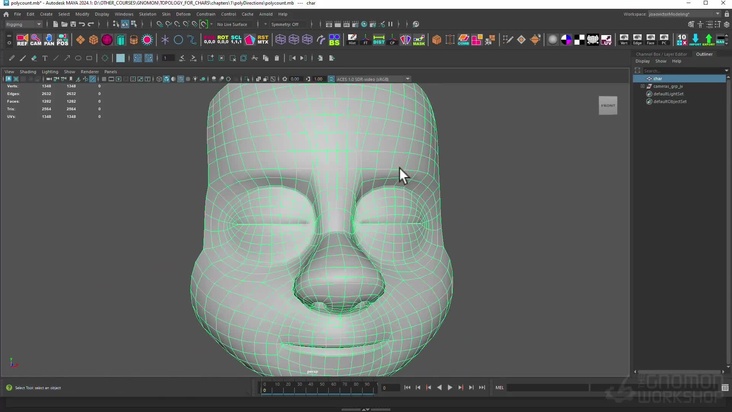
Task: Click the Vert selection mode shelf icon
Action: pyautogui.click(x=624, y=40)
